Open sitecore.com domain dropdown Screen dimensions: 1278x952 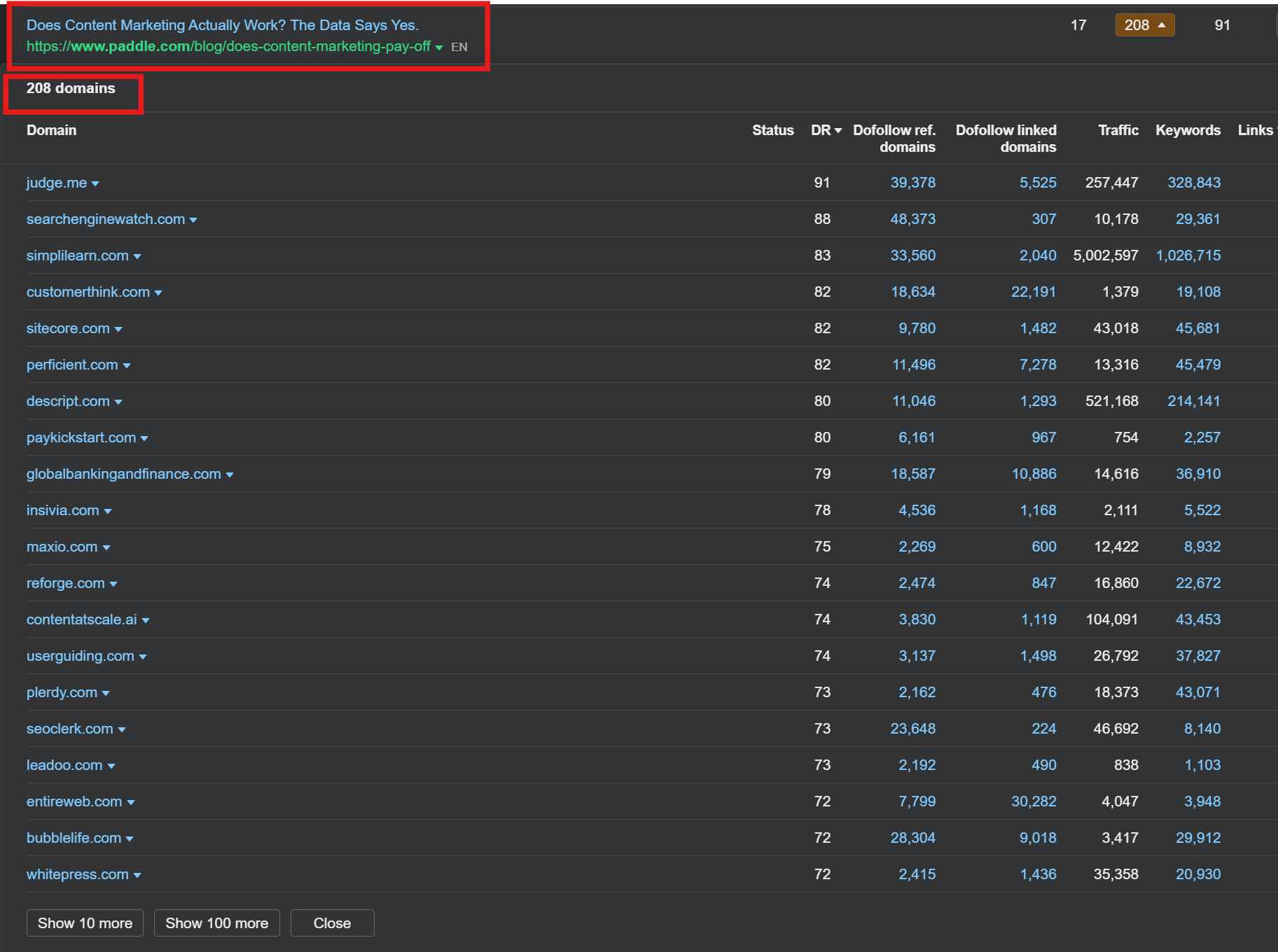pos(118,329)
